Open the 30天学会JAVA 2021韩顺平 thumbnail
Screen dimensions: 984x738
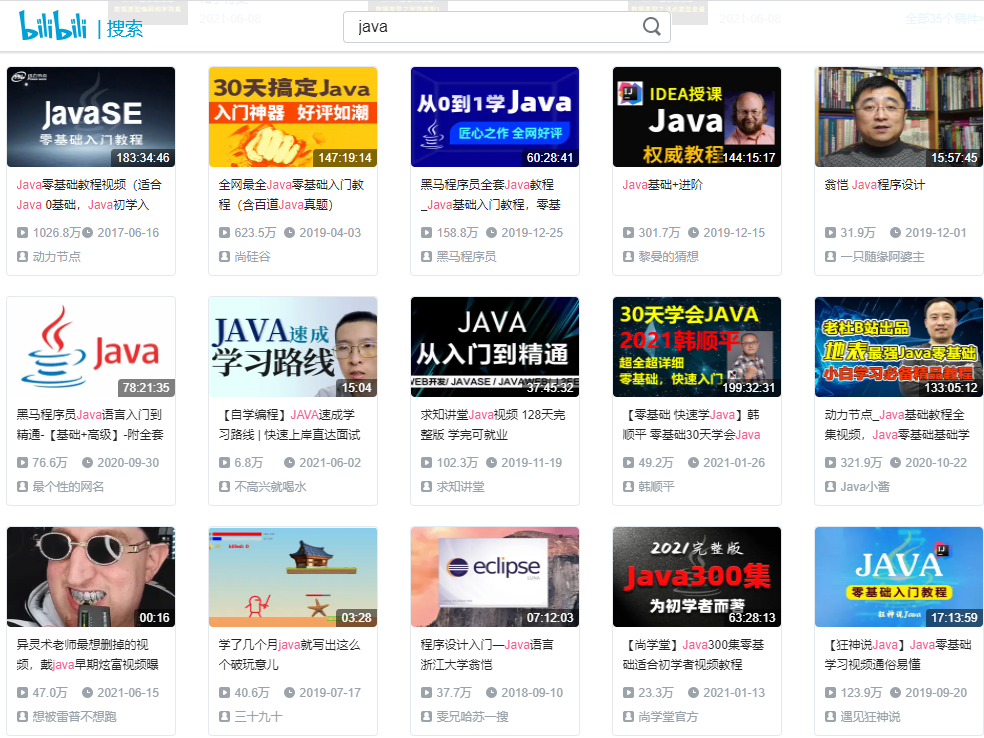pos(697,347)
